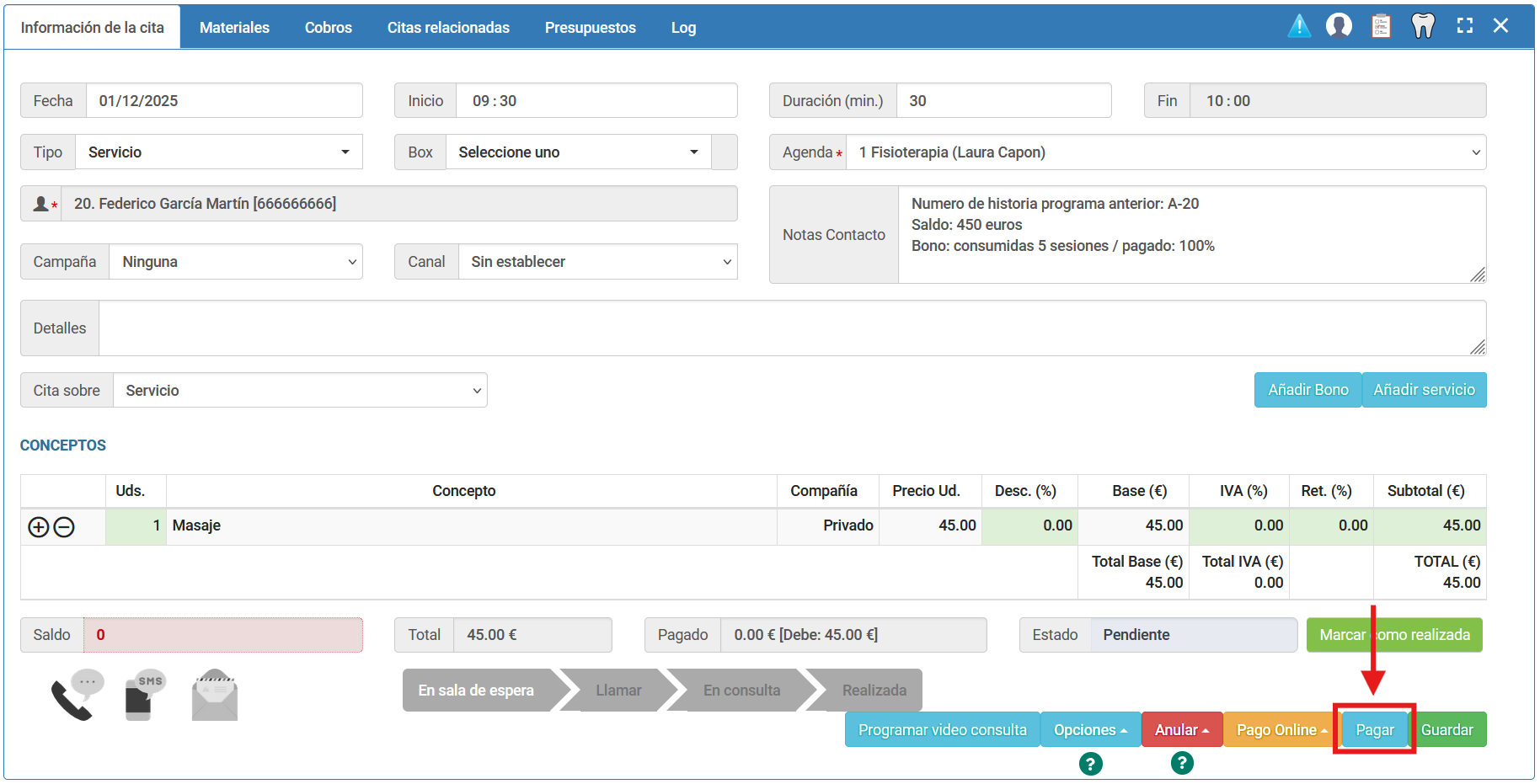Toggle fullscreen view icon

[1465, 26]
